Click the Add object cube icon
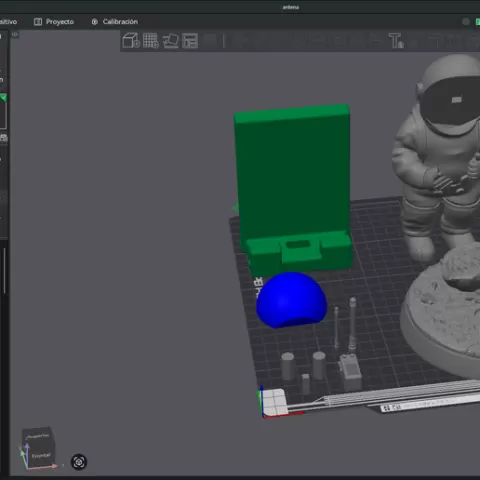This screenshot has width=480, height=480. (131, 41)
